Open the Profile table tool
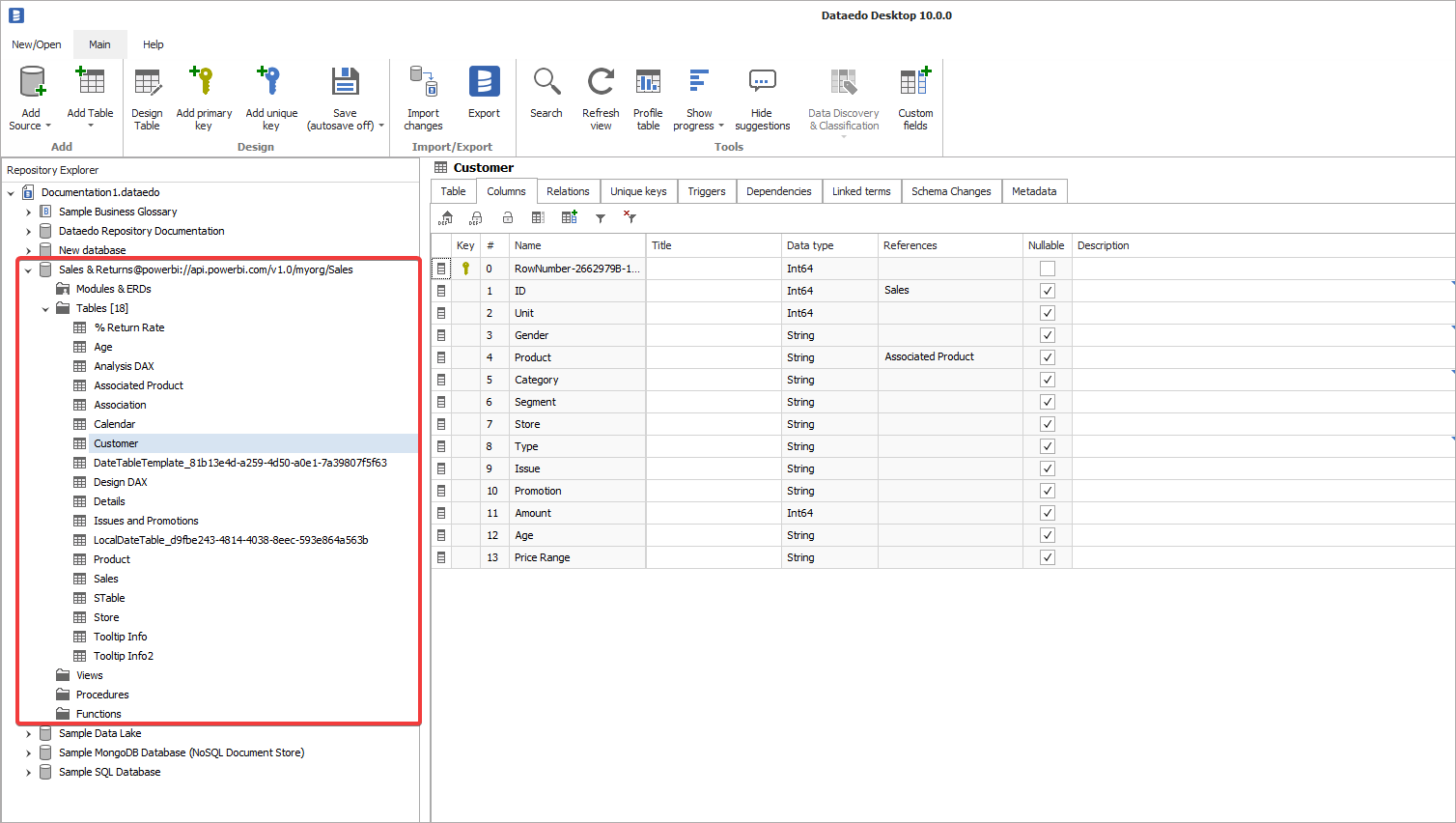 (x=648, y=97)
